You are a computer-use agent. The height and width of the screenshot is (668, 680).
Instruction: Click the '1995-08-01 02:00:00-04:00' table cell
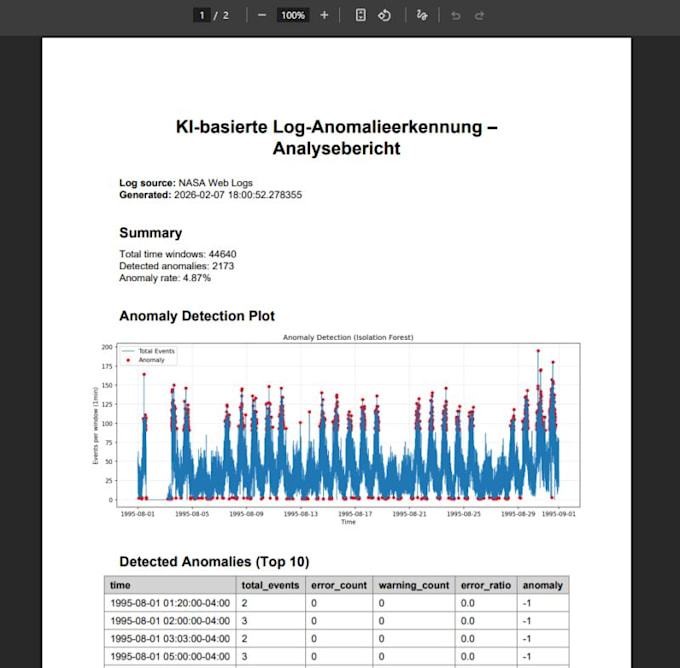coord(170,621)
